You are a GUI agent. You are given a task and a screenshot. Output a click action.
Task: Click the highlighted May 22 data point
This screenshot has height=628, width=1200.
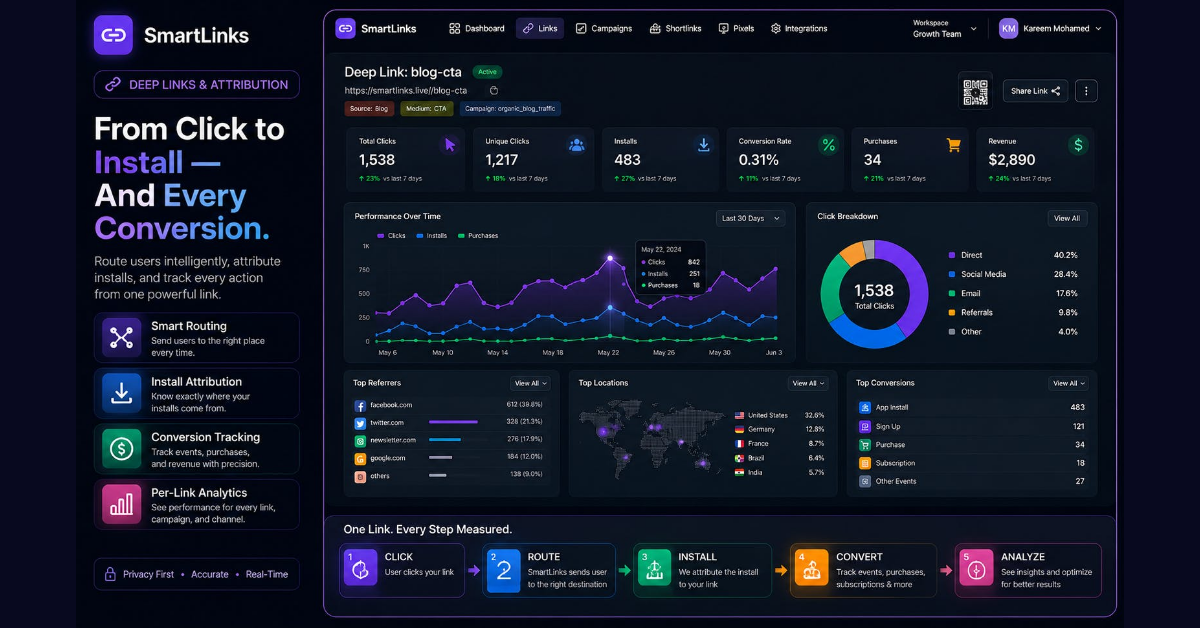pyautogui.click(x=610, y=258)
